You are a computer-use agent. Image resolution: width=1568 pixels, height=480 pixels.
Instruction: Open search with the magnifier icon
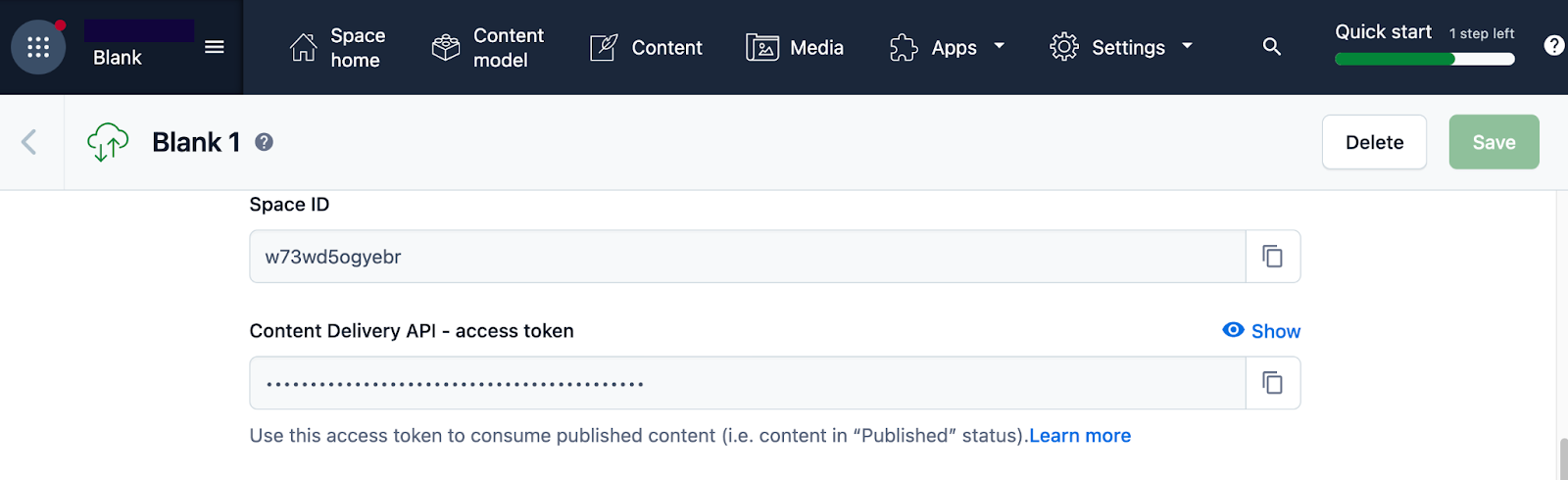[1272, 46]
